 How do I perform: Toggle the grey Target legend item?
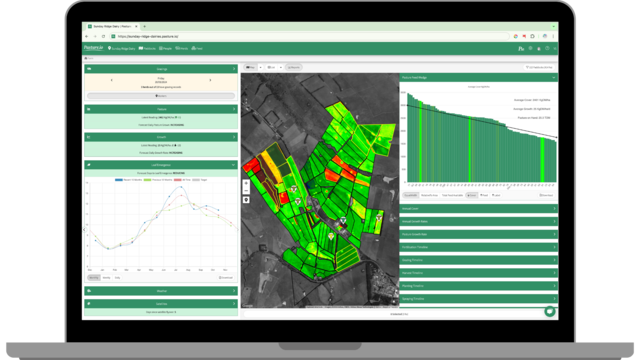pyautogui.click(x=200, y=180)
